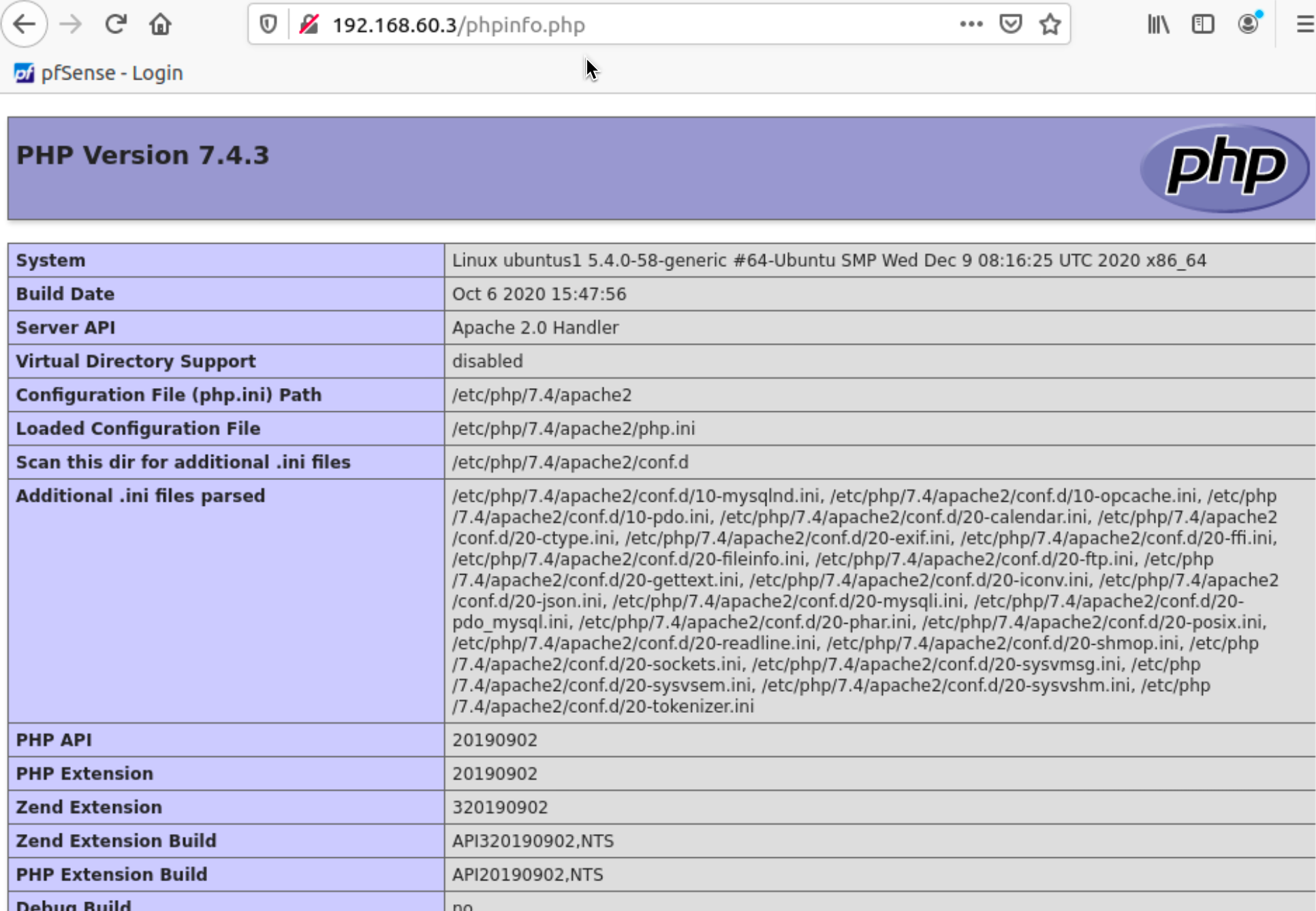
Task: Click the PHP Extension label
Action: (84, 773)
